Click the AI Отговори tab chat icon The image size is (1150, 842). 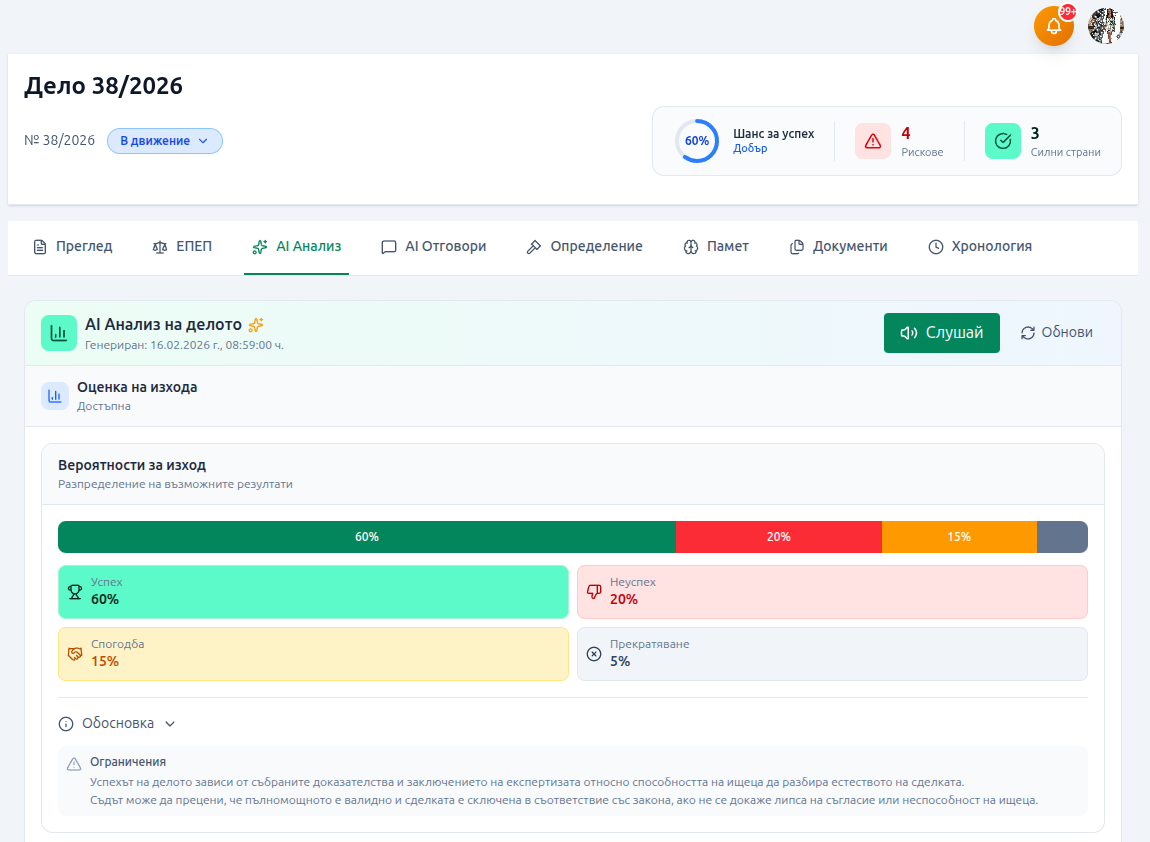point(389,247)
